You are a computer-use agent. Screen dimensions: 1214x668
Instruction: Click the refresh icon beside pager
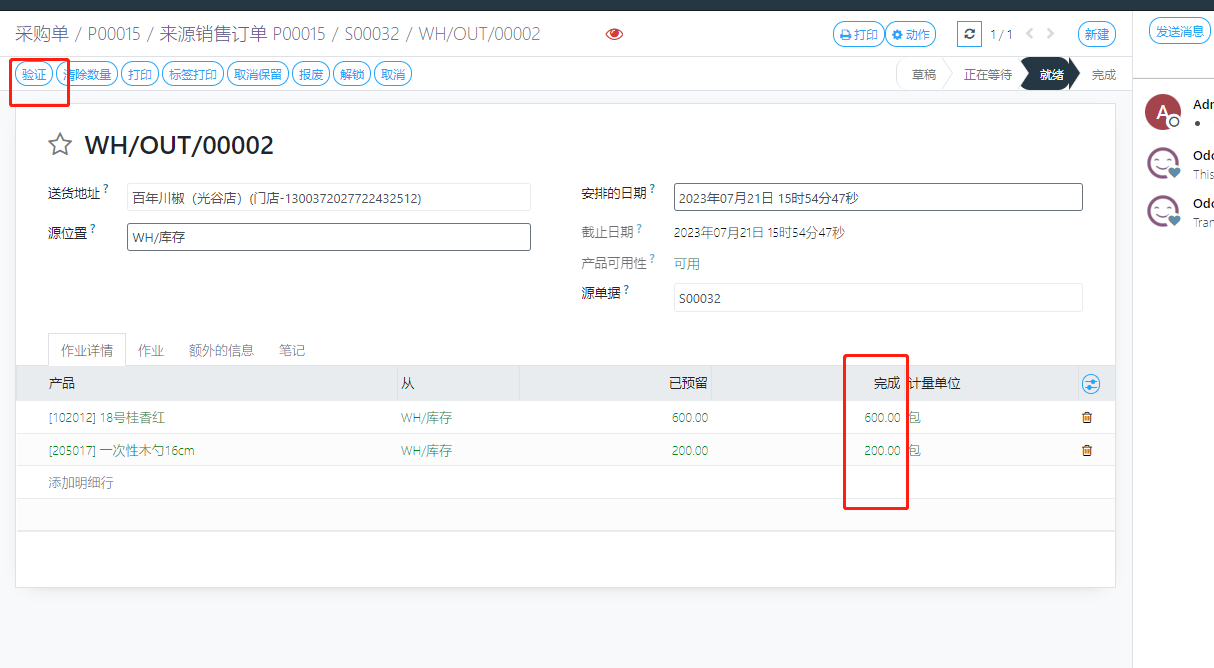[969, 34]
